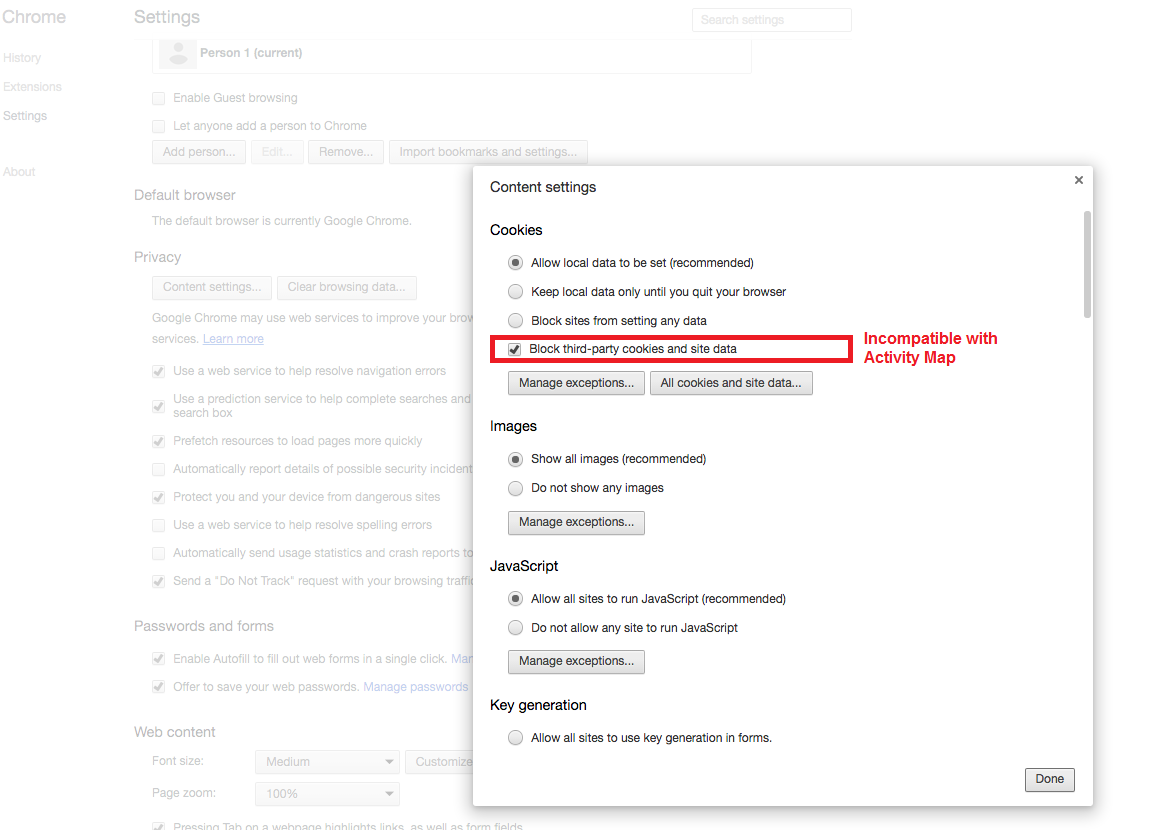
Task: Select Allow all sites to use key generation
Action: [515, 738]
